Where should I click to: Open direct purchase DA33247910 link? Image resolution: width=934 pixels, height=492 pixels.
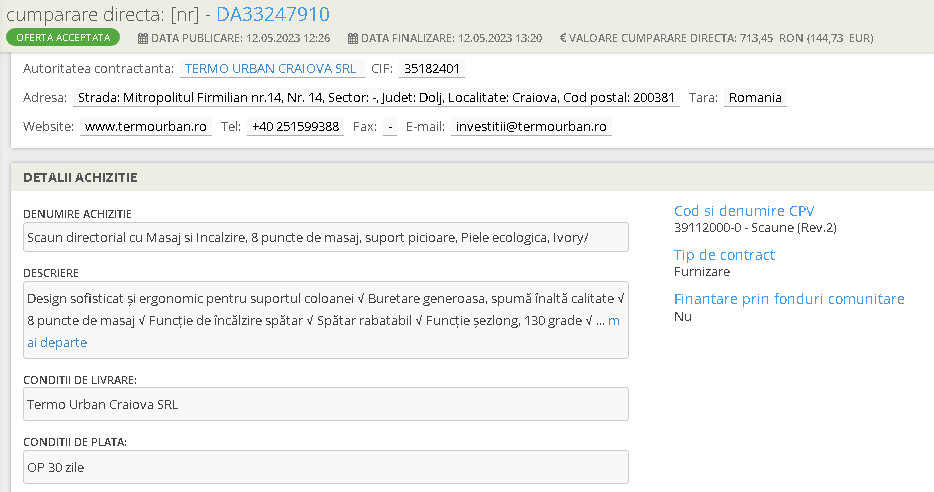click(x=273, y=14)
